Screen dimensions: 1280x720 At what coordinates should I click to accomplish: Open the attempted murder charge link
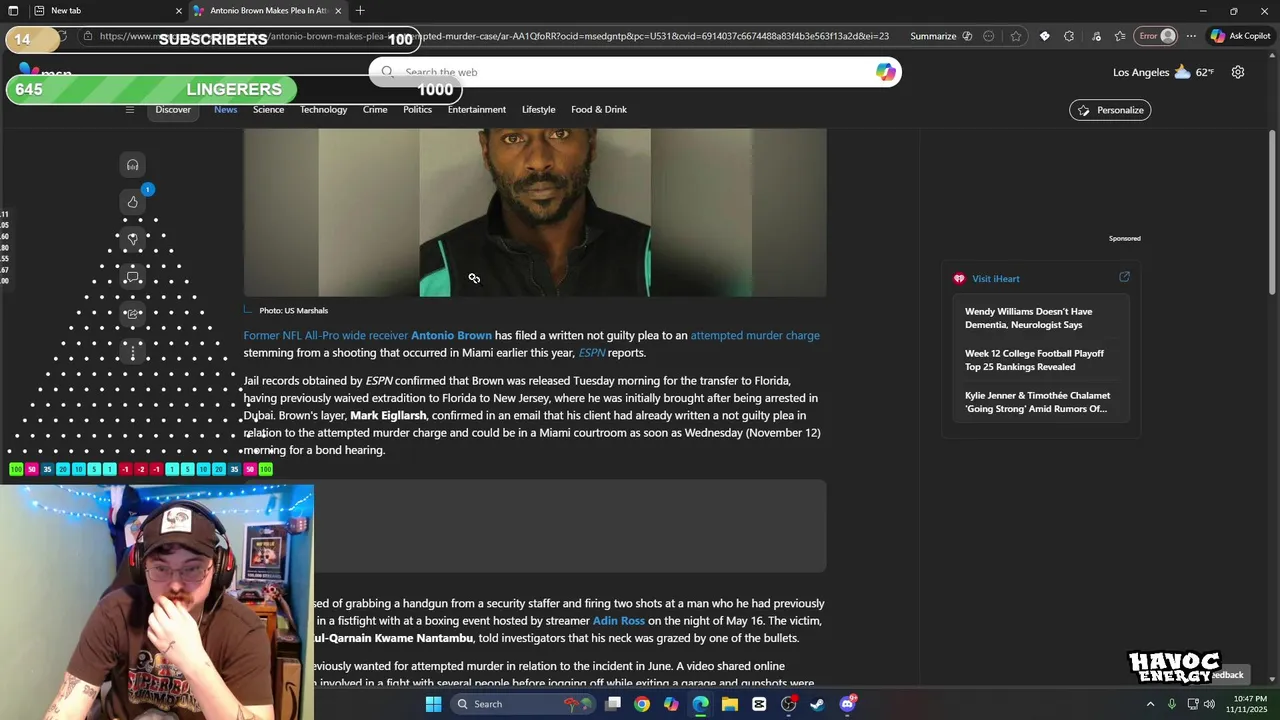click(755, 336)
